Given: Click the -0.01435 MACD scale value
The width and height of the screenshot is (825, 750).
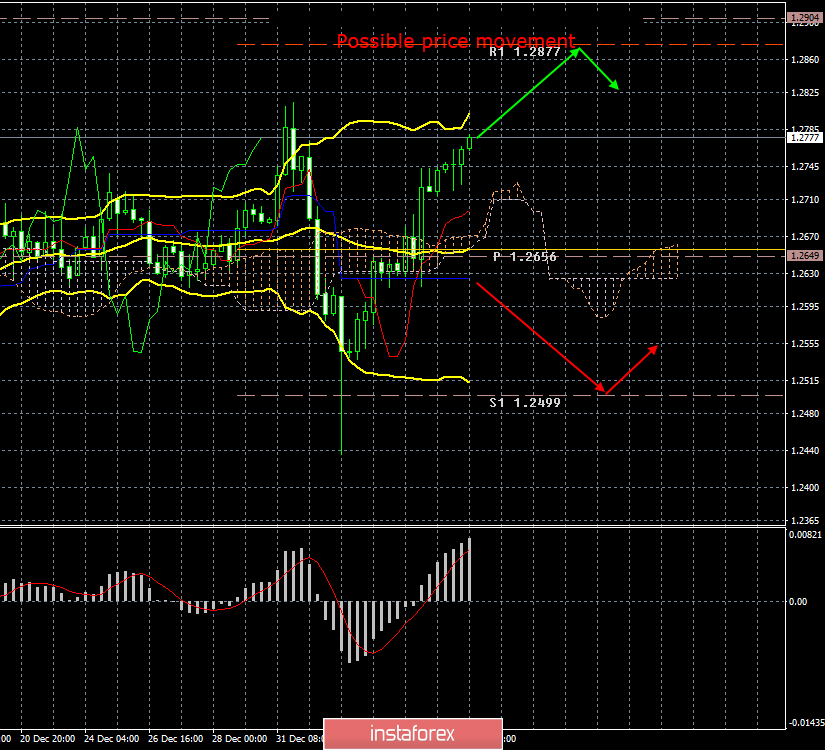Looking at the screenshot, I should [x=806, y=723].
